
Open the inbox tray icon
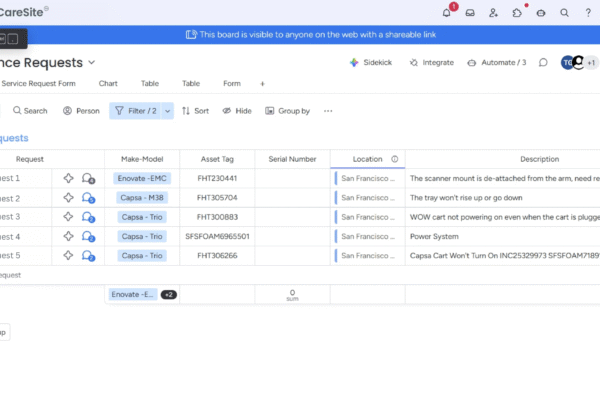pos(469,13)
